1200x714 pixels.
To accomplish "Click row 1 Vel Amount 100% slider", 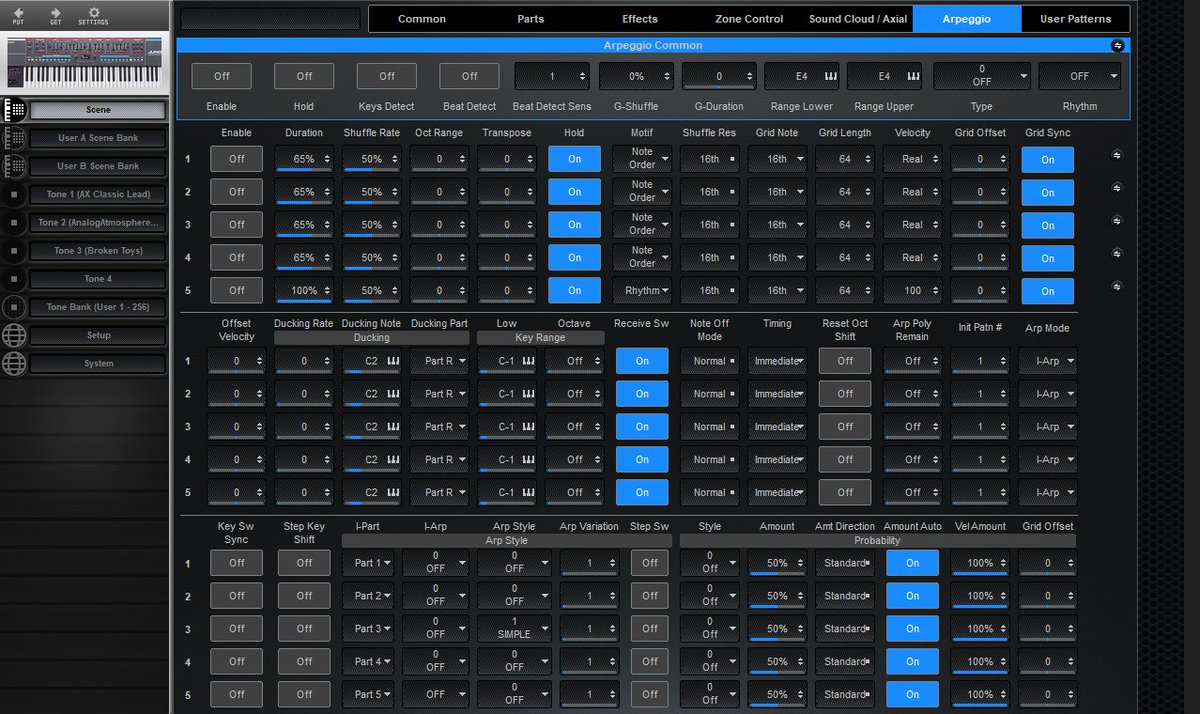I will coord(980,563).
